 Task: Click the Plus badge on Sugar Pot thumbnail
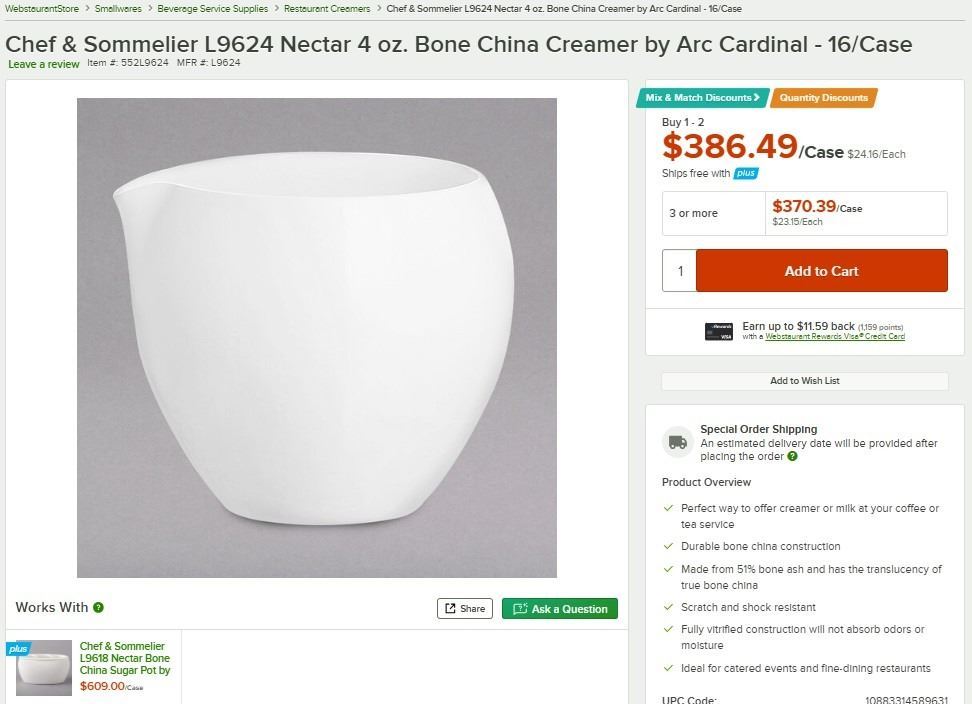point(17,649)
